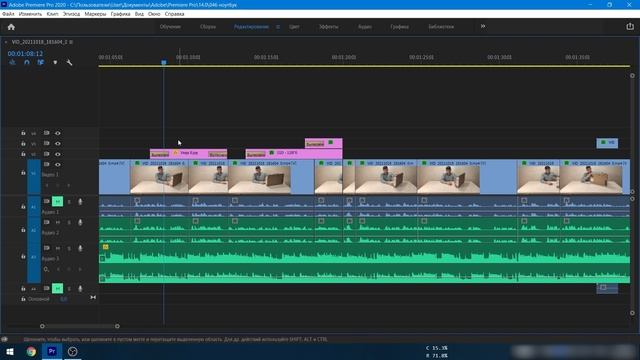The image size is (640, 360).
Task: Click the 00:01:08:12 playhead timecode field
Action: pos(25,53)
